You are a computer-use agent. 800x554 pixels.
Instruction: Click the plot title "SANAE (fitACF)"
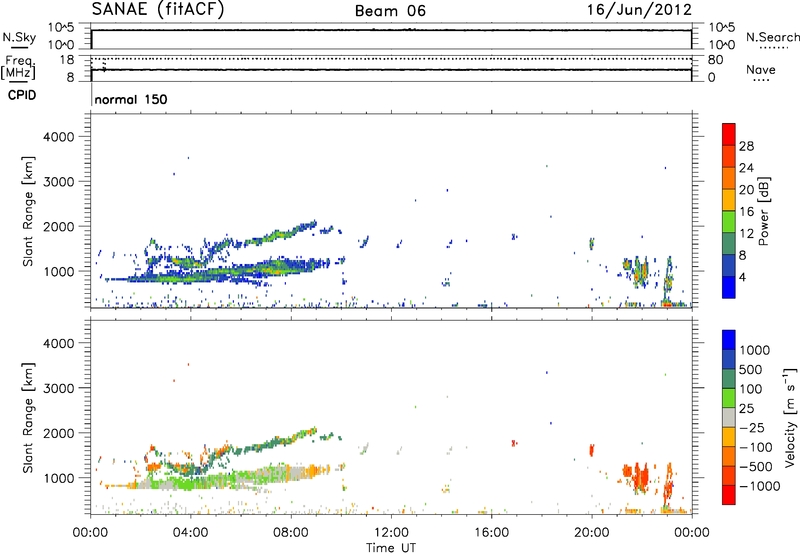click(x=158, y=10)
